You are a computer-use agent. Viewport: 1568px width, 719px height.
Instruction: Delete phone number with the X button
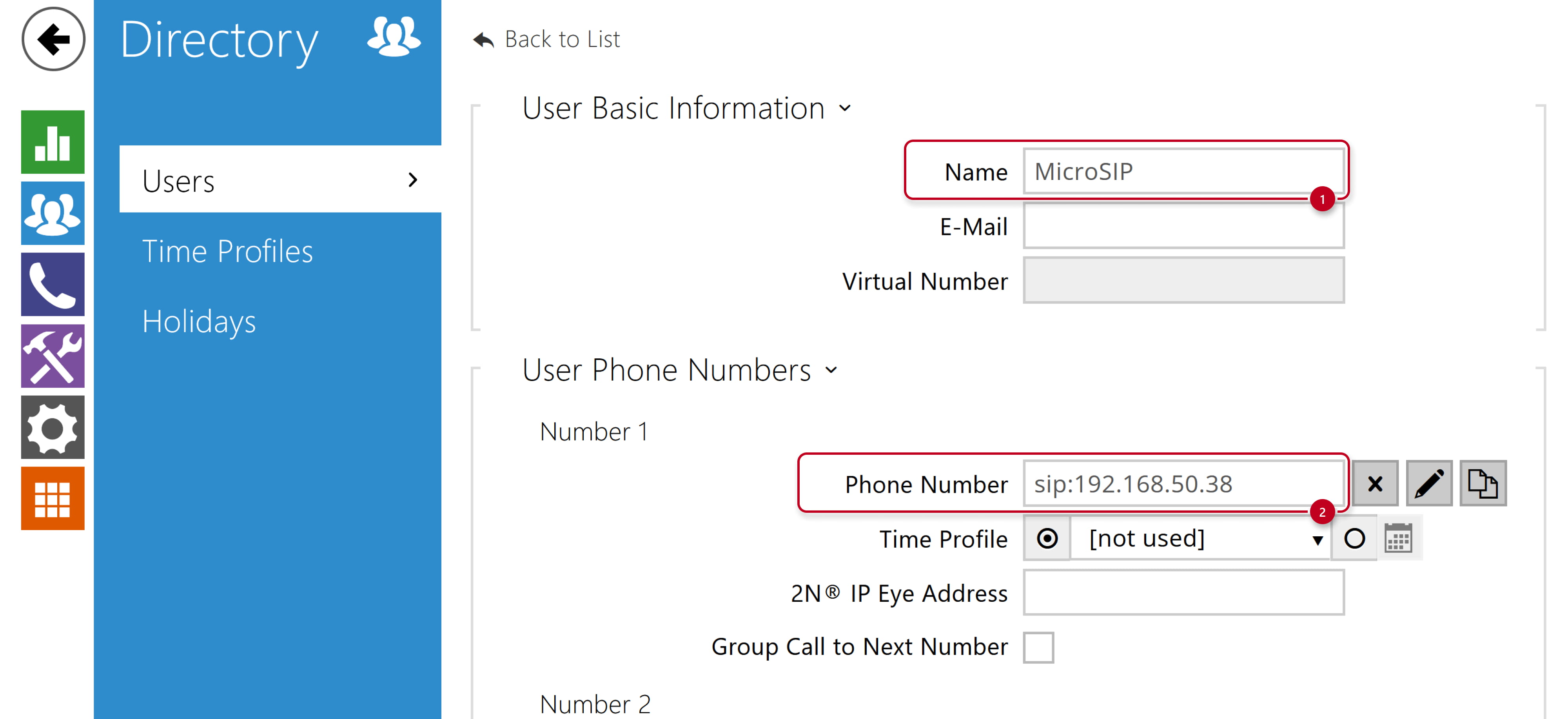[1375, 483]
